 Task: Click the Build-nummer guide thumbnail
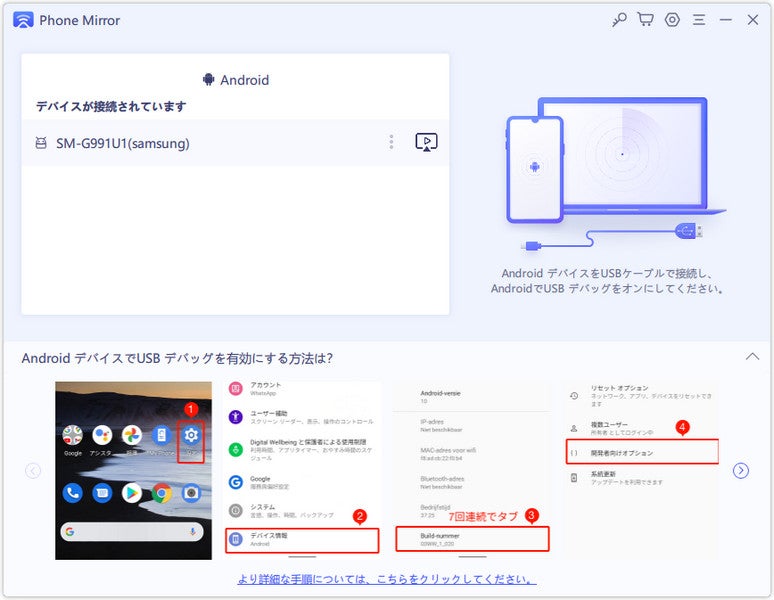[472, 470]
